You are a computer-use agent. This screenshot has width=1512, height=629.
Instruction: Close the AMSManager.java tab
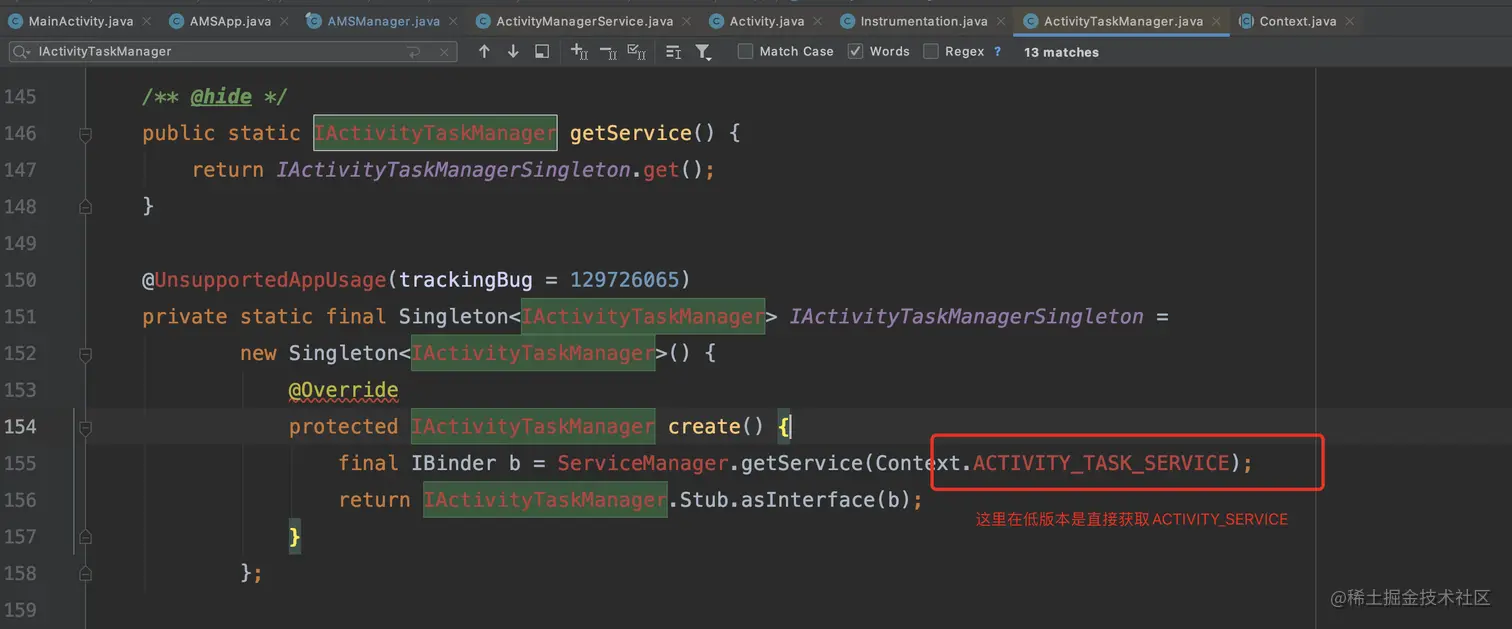(x=452, y=21)
